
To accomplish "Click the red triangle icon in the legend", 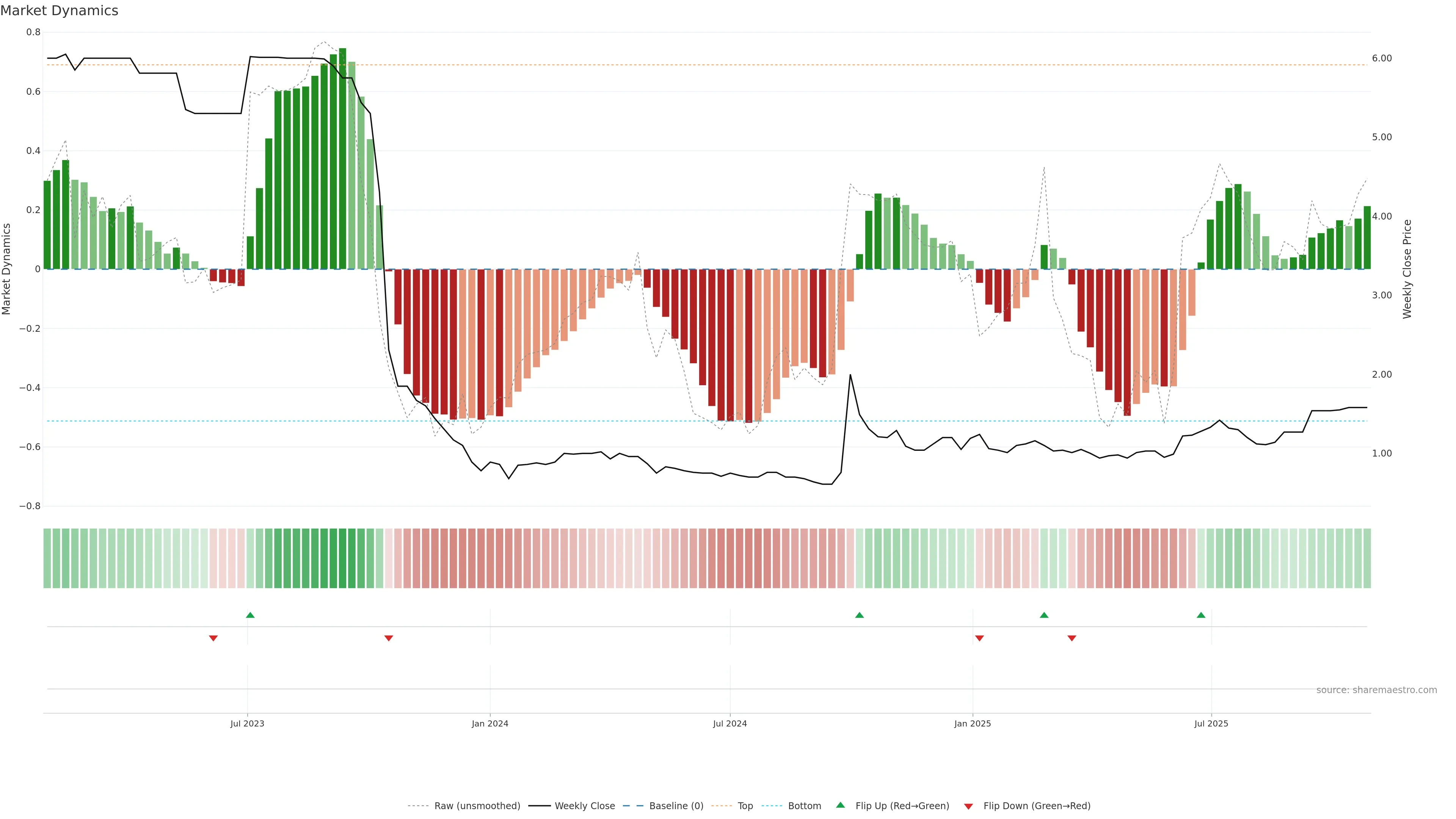I will [968, 806].
